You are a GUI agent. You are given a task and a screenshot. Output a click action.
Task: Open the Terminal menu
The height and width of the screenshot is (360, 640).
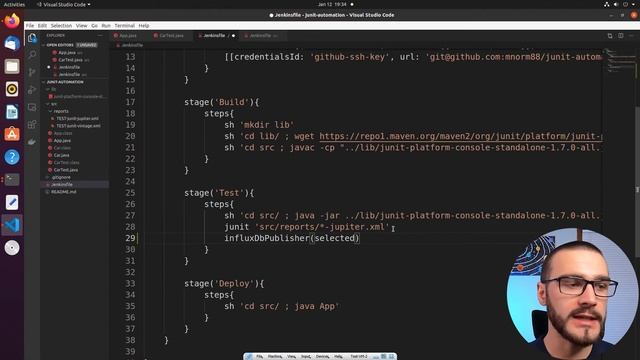[124, 26]
